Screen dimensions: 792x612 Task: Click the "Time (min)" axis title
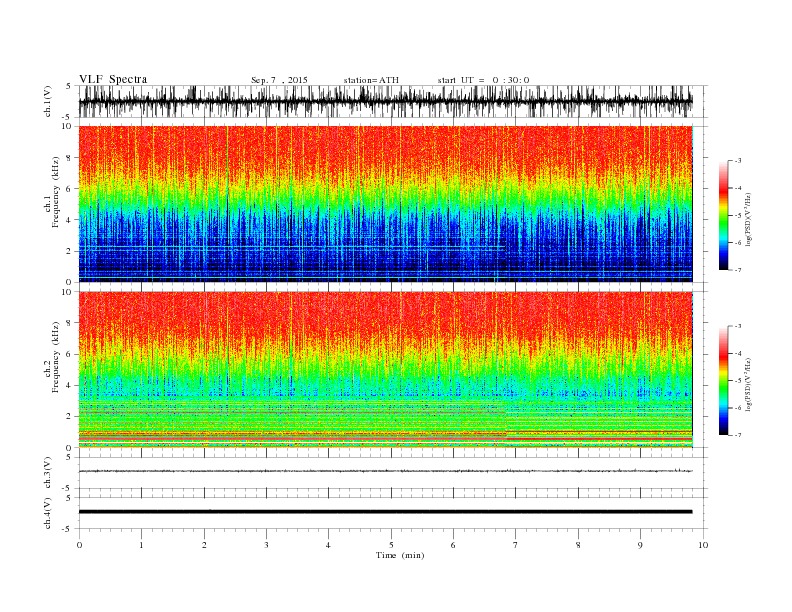point(400,555)
